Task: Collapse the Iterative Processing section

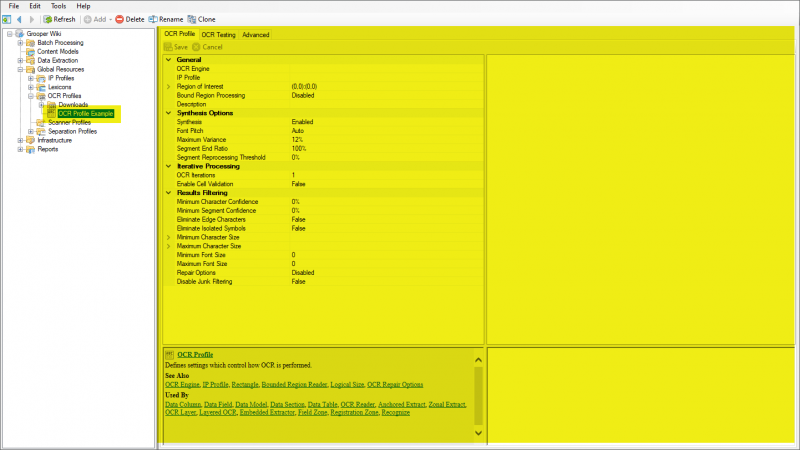Action: [168, 166]
